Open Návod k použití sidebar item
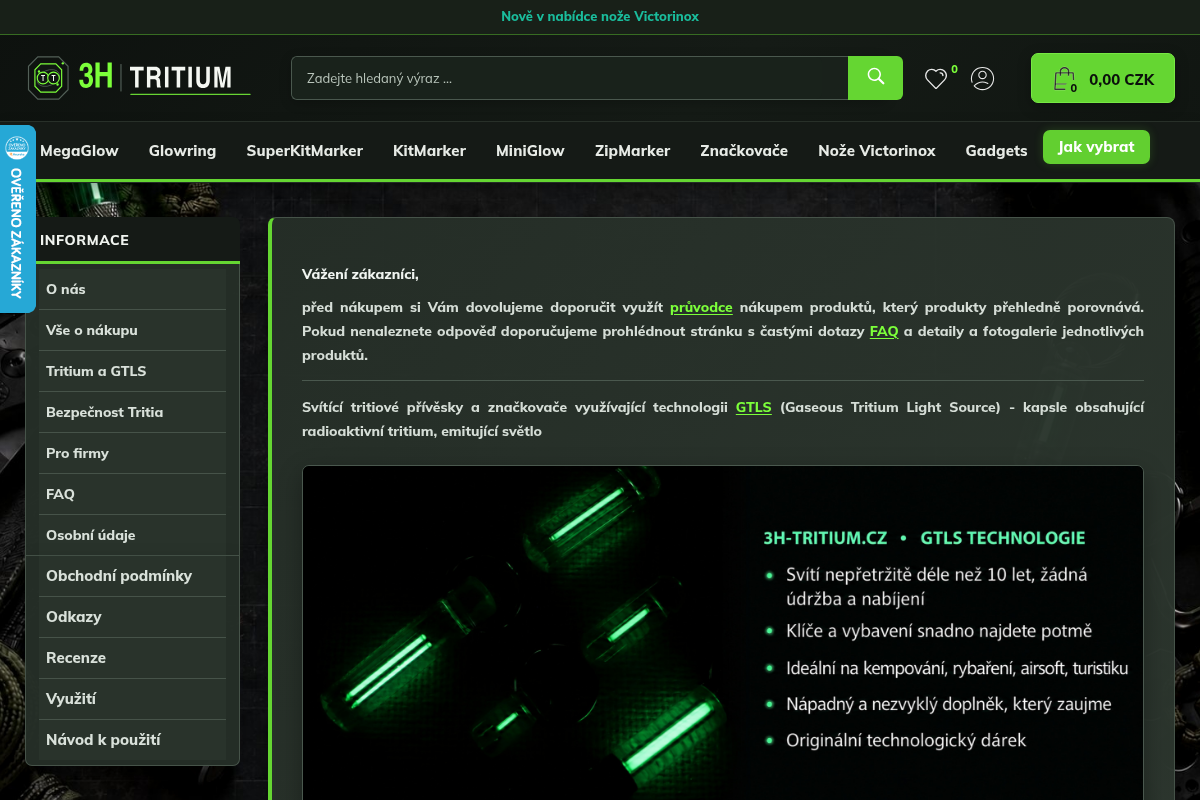The image size is (1200, 800). click(x=133, y=740)
